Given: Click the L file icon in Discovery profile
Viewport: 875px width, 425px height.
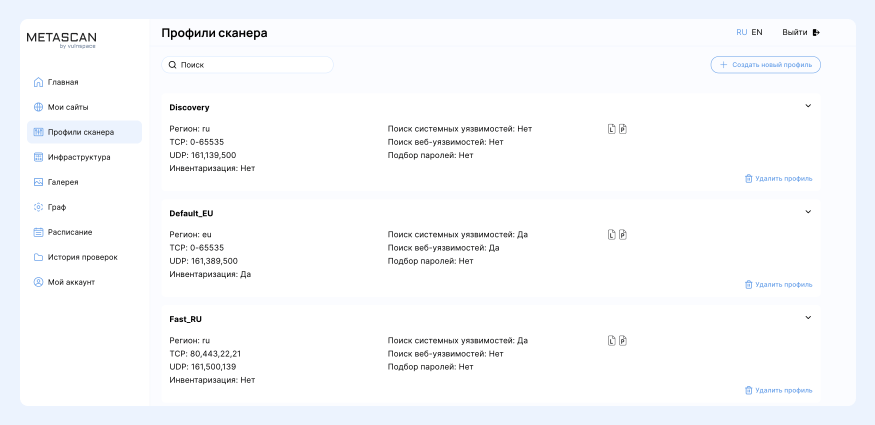Looking at the screenshot, I should (611, 128).
